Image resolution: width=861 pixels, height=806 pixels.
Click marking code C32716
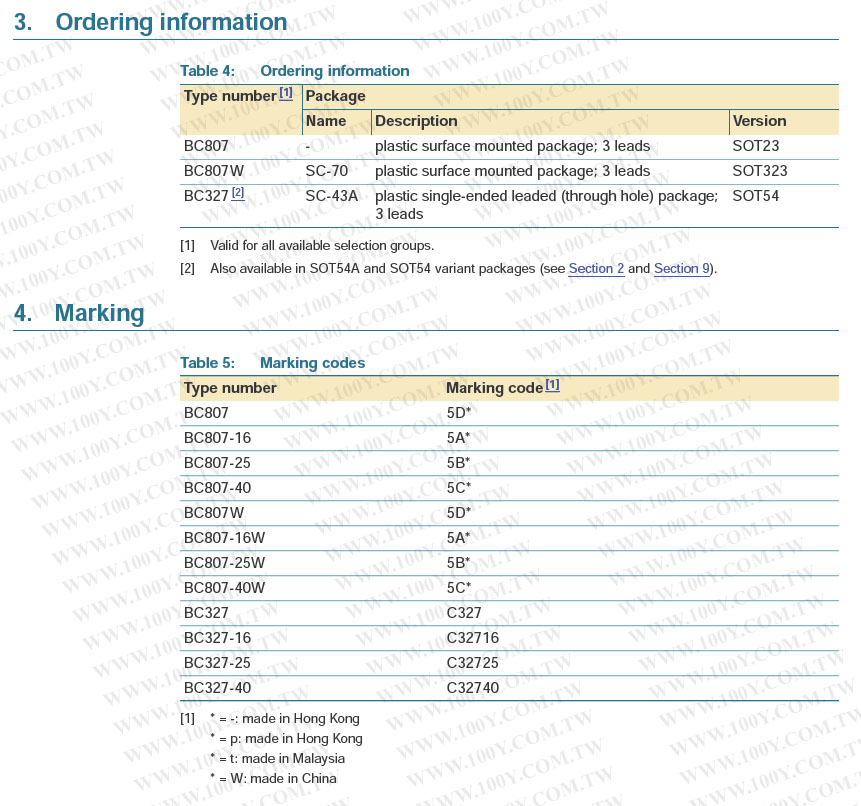pos(472,638)
